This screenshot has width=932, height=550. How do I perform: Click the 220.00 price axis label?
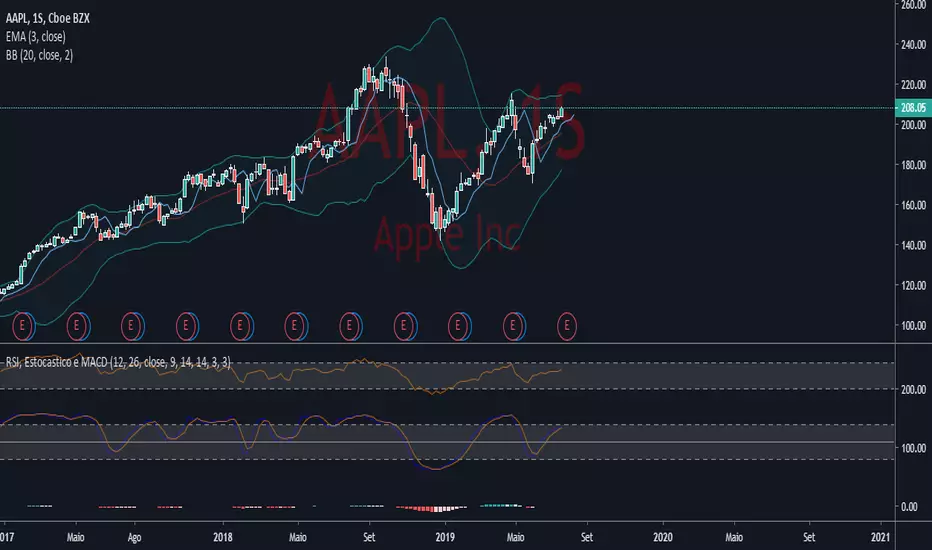(x=913, y=85)
